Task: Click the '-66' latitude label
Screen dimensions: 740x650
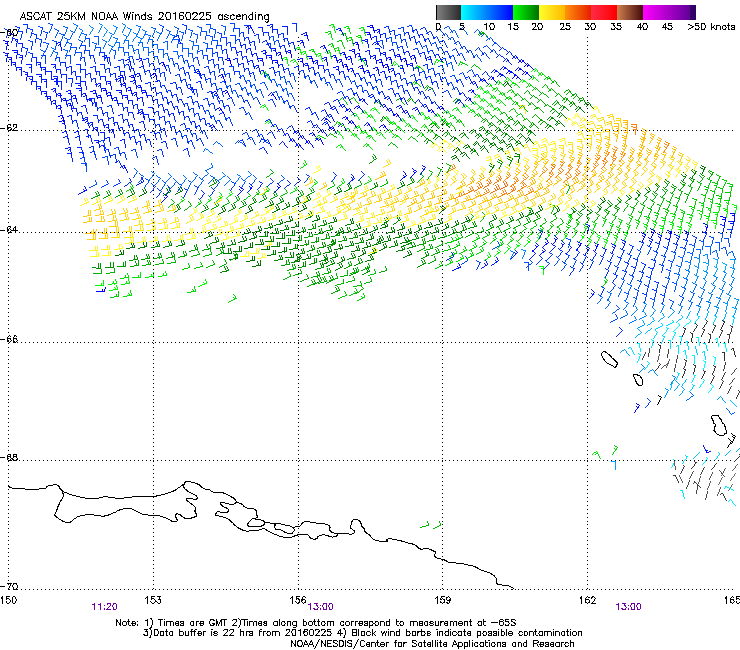Action: [10, 339]
